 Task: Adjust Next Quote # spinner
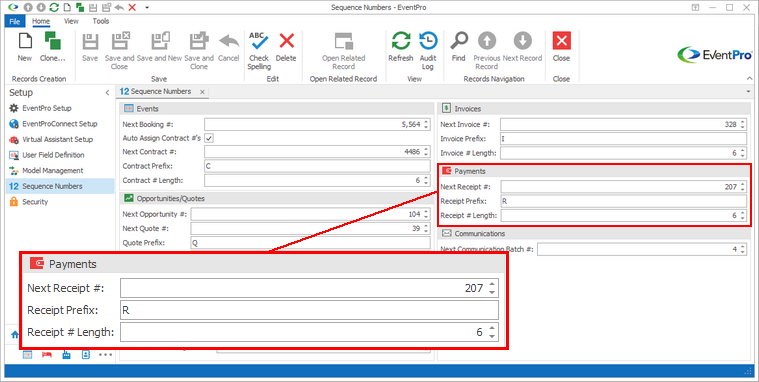click(x=426, y=228)
